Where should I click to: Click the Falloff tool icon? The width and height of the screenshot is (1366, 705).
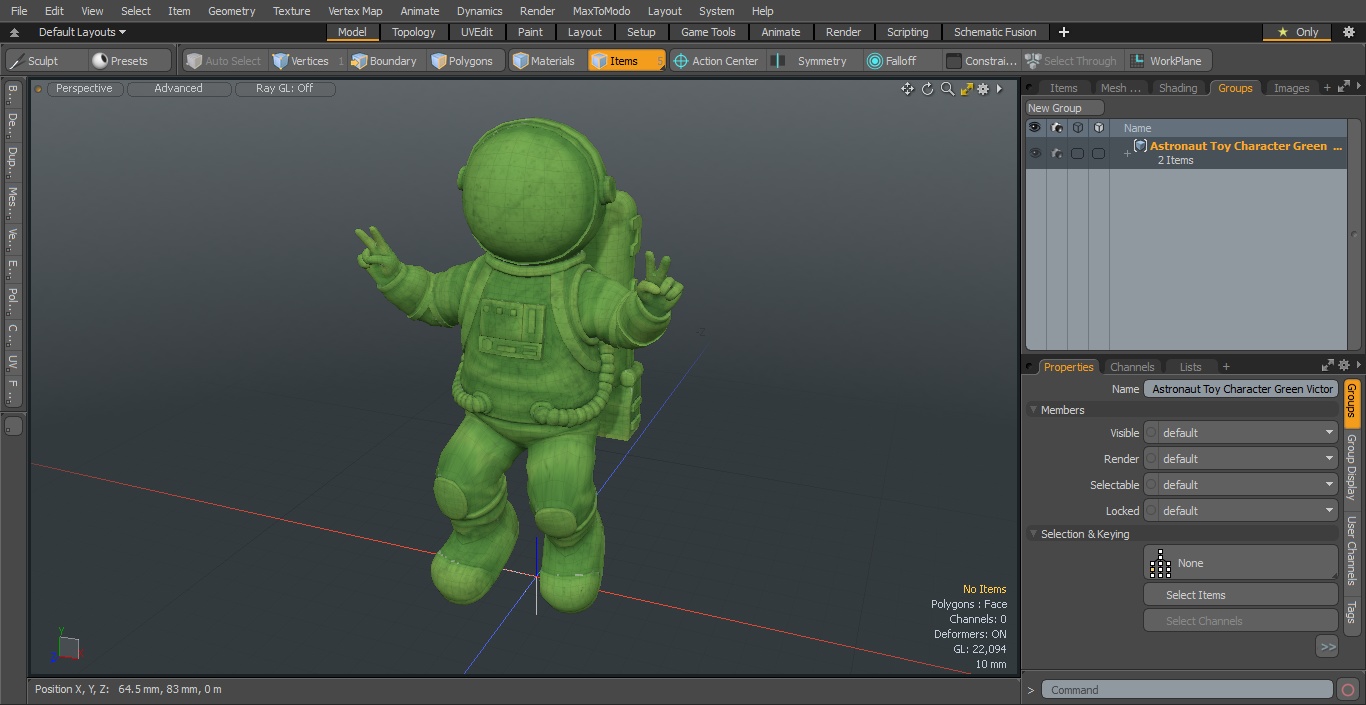coord(875,61)
